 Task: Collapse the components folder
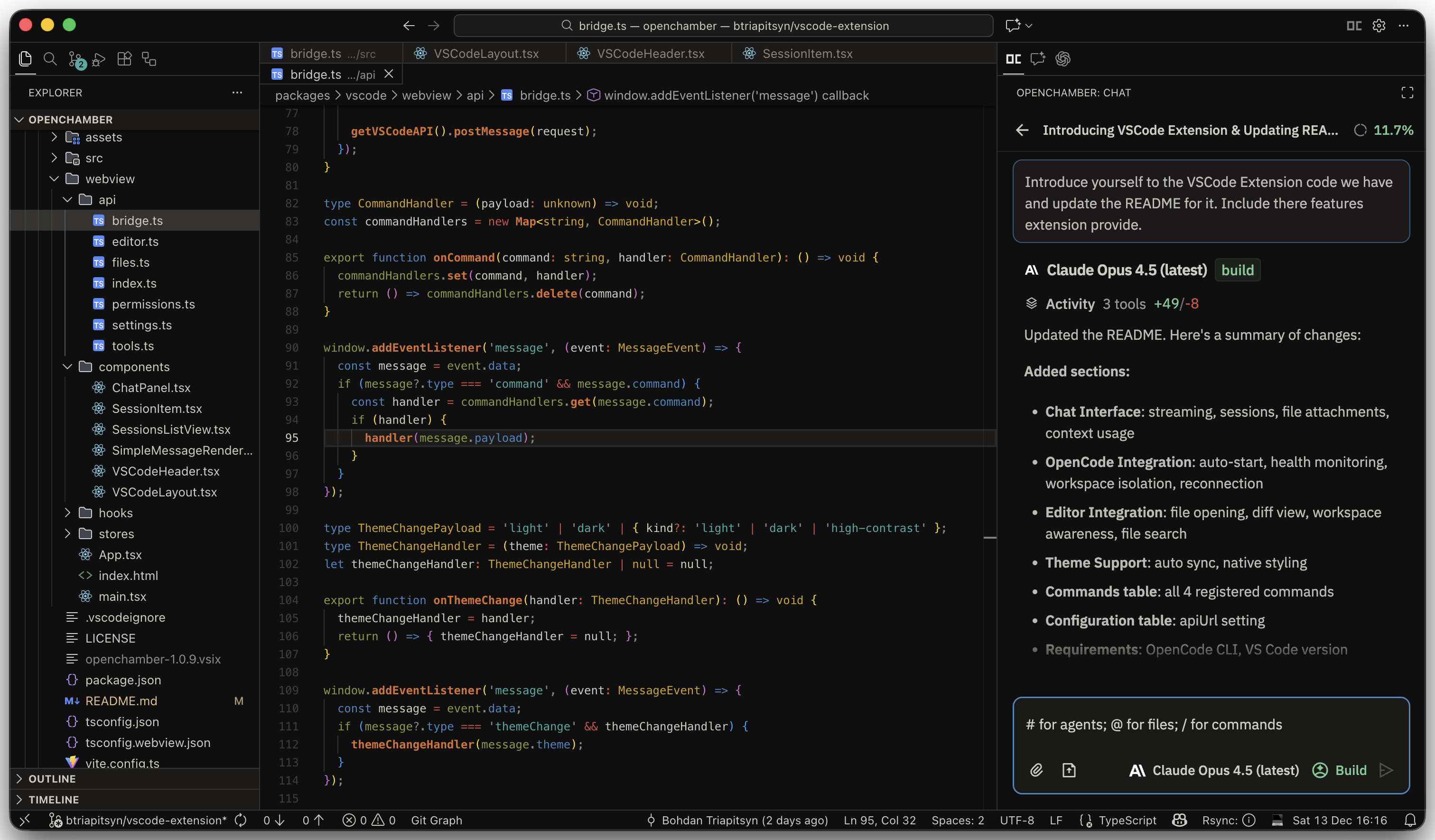tap(68, 367)
